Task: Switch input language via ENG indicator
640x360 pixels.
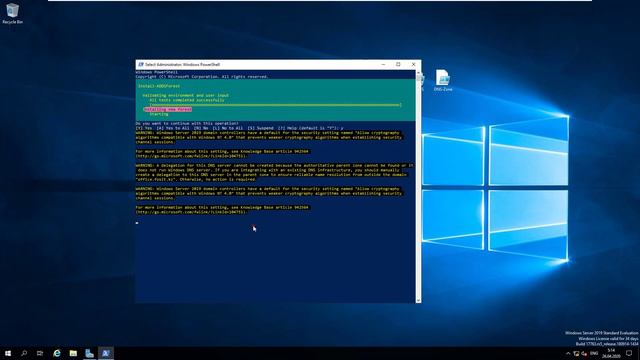Action: (x=594, y=353)
